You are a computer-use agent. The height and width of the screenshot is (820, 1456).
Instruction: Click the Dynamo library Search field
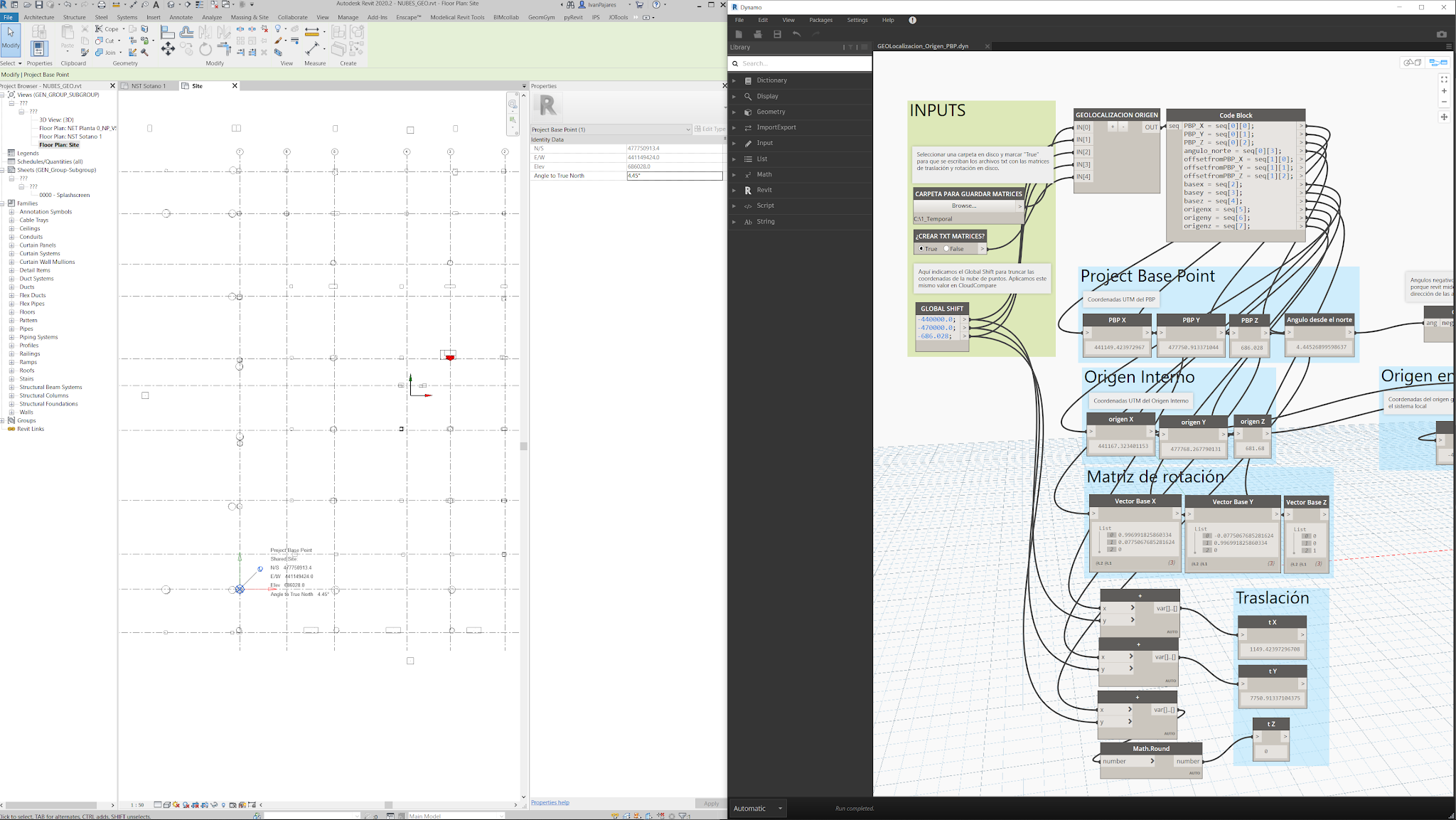point(800,63)
